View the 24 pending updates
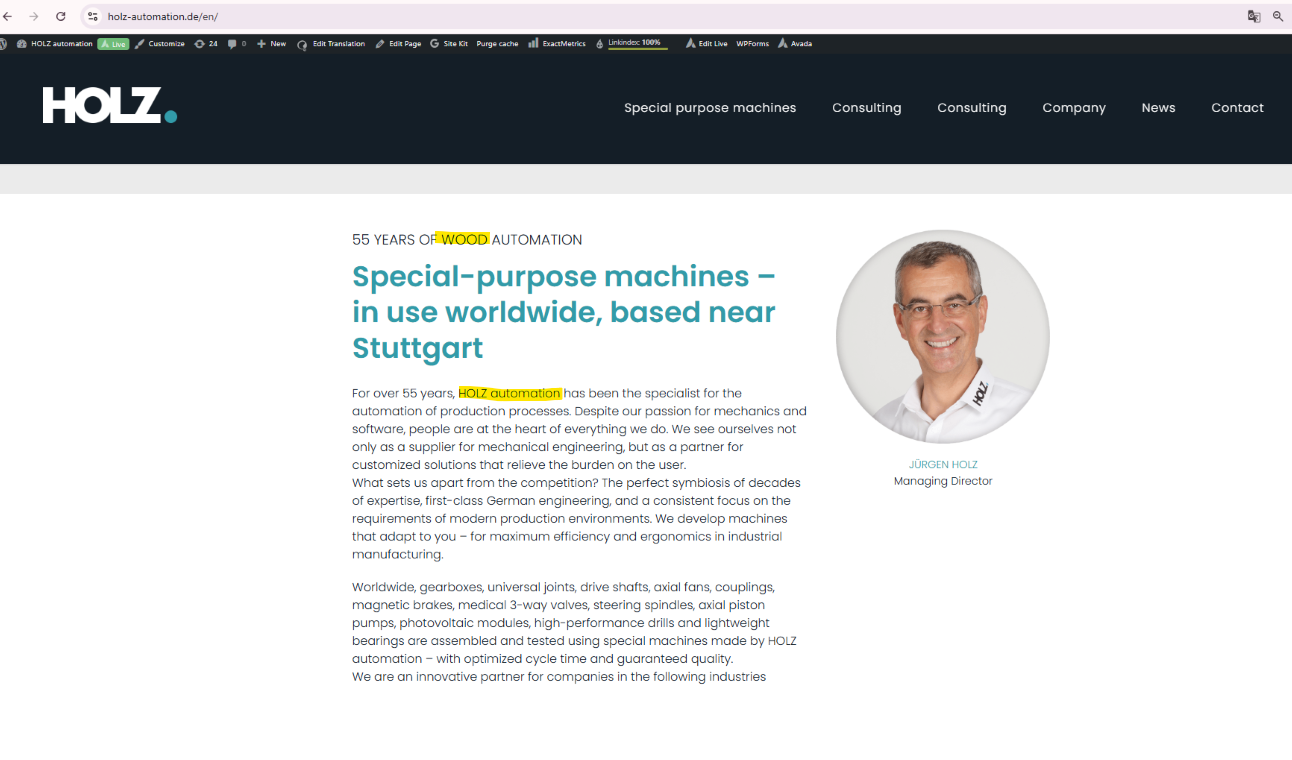Screen dimensions: 1292x760 (x=205, y=44)
